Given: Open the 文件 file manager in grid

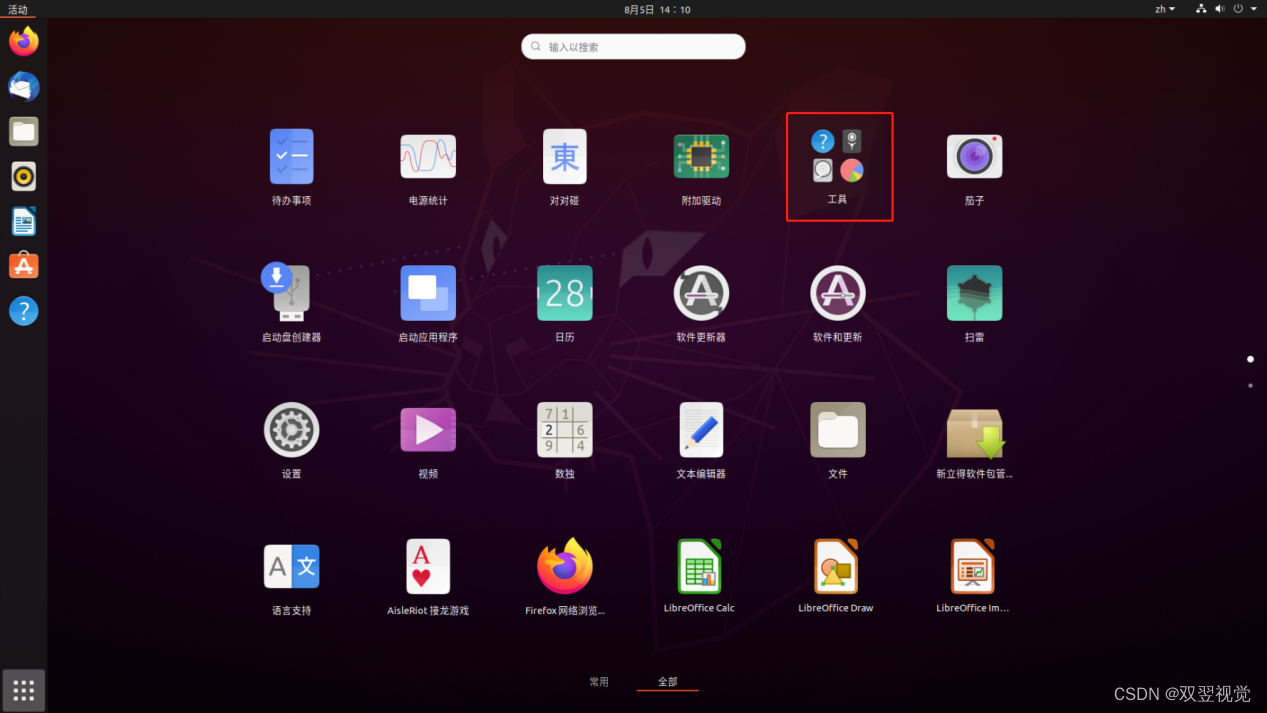Looking at the screenshot, I should (838, 430).
